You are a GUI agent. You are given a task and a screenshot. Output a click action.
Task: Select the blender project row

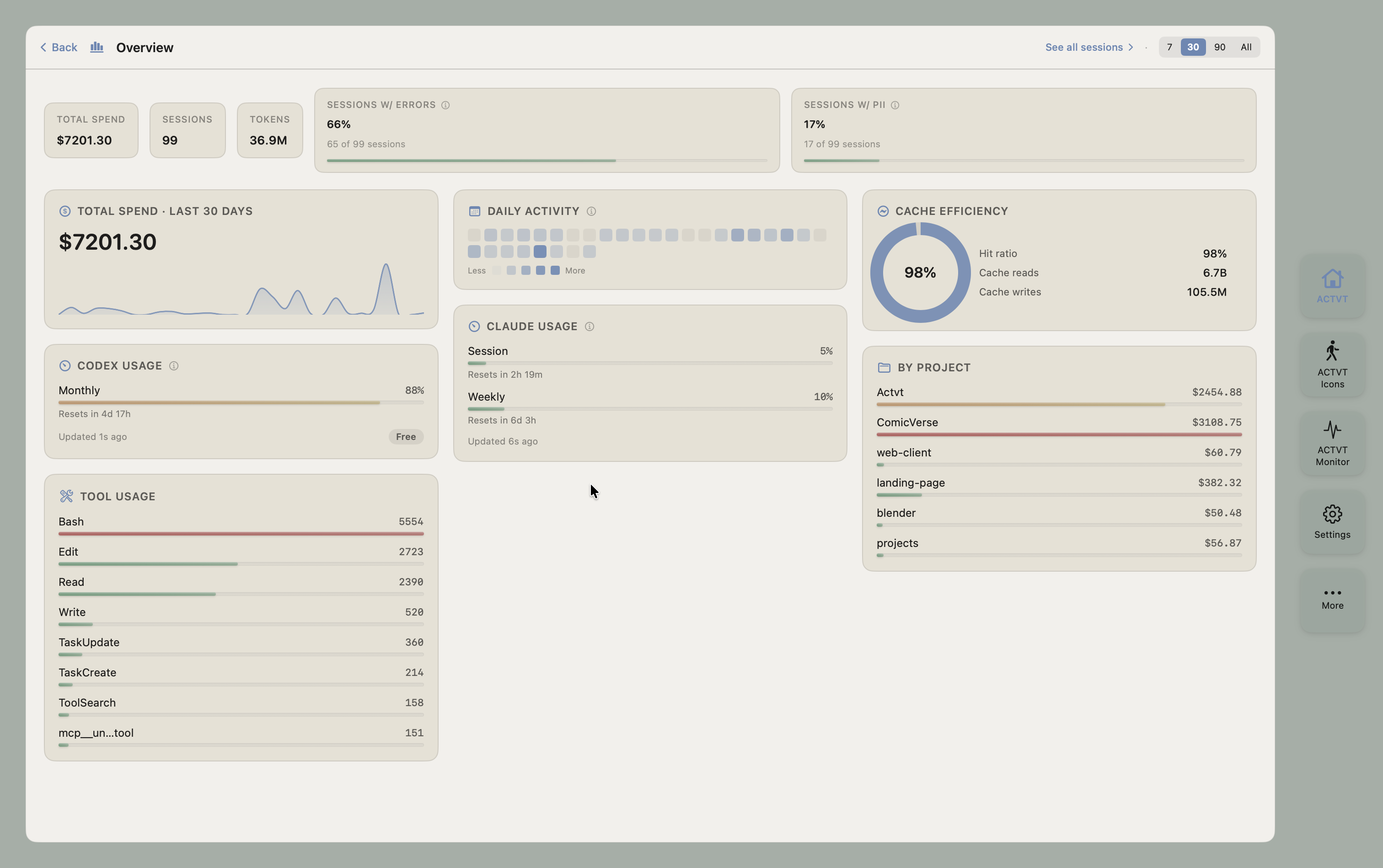point(1059,517)
